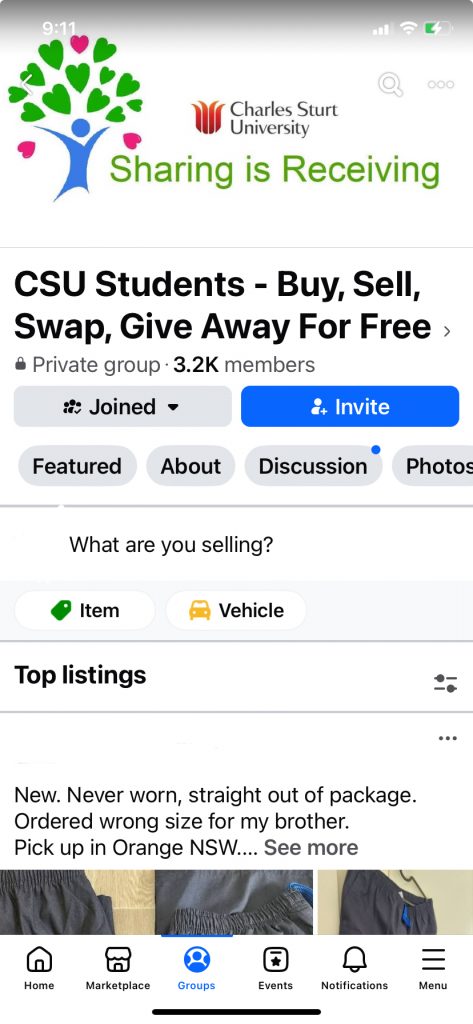
Task: Expand group title chevron for details
Action: pos(447,331)
